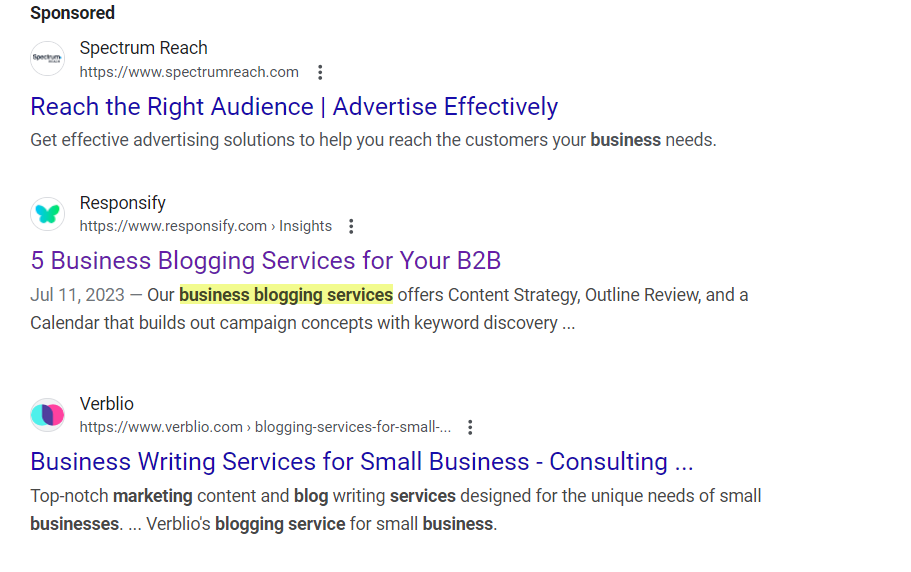Open '5 Business Blogging Services for Your B2B'

(x=266, y=261)
